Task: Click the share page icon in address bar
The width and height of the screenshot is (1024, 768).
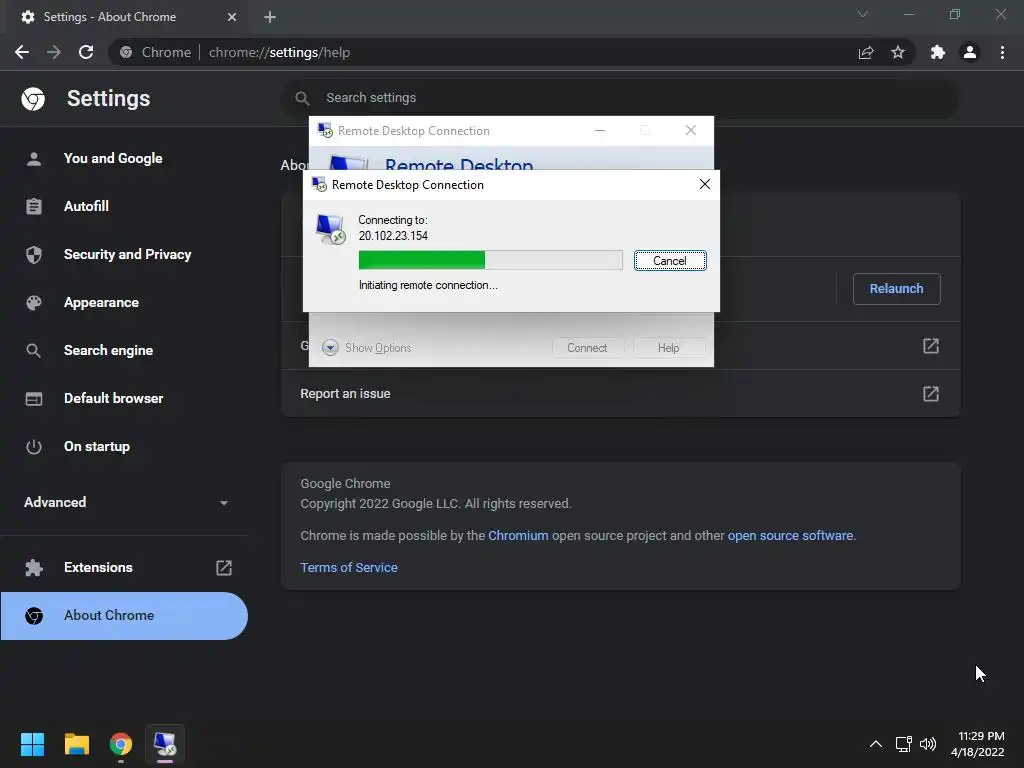Action: point(866,52)
